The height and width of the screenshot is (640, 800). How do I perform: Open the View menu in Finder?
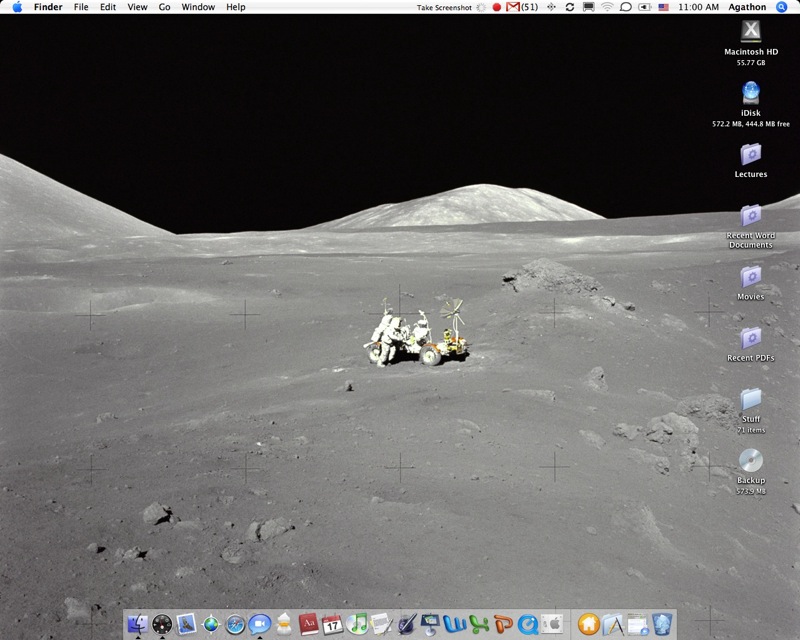pos(137,7)
